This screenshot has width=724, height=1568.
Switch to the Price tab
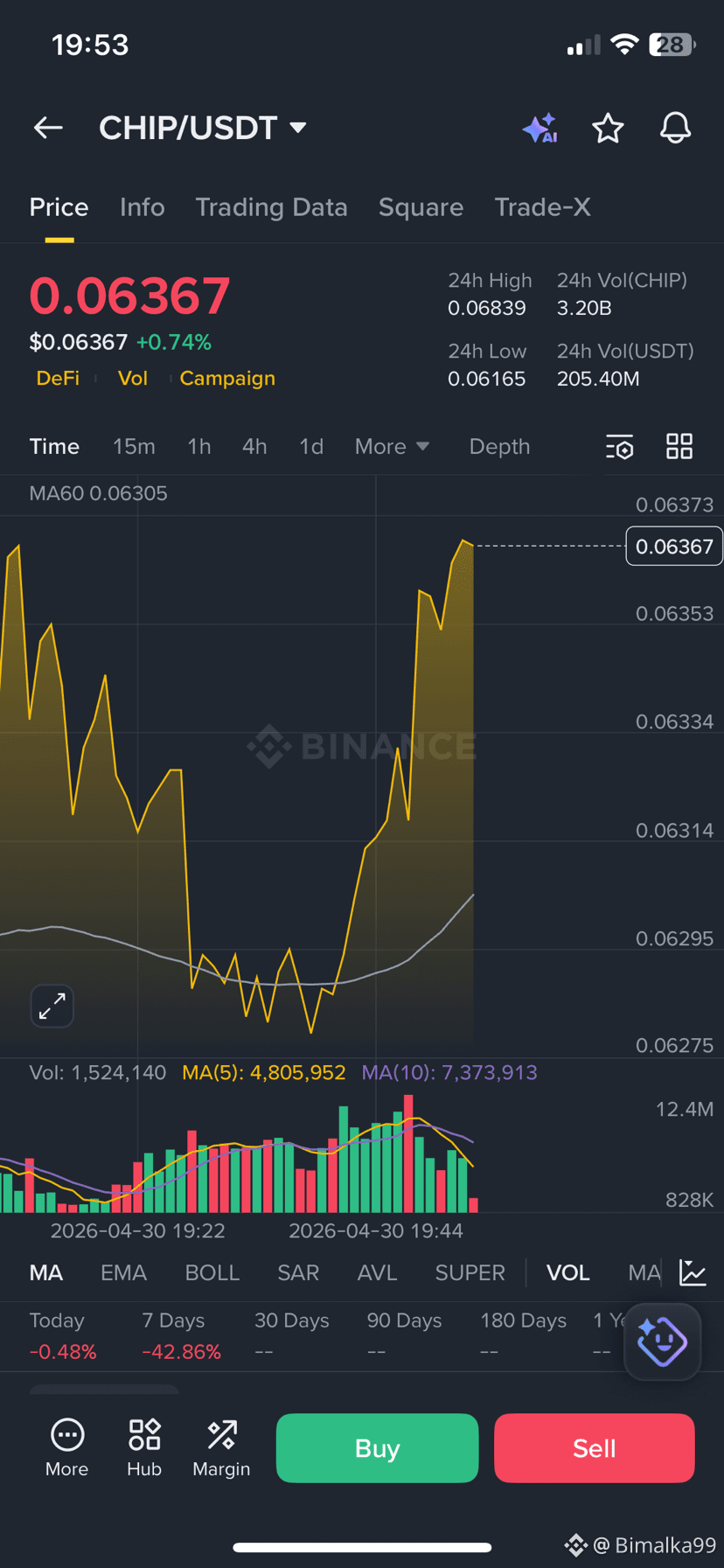59,207
